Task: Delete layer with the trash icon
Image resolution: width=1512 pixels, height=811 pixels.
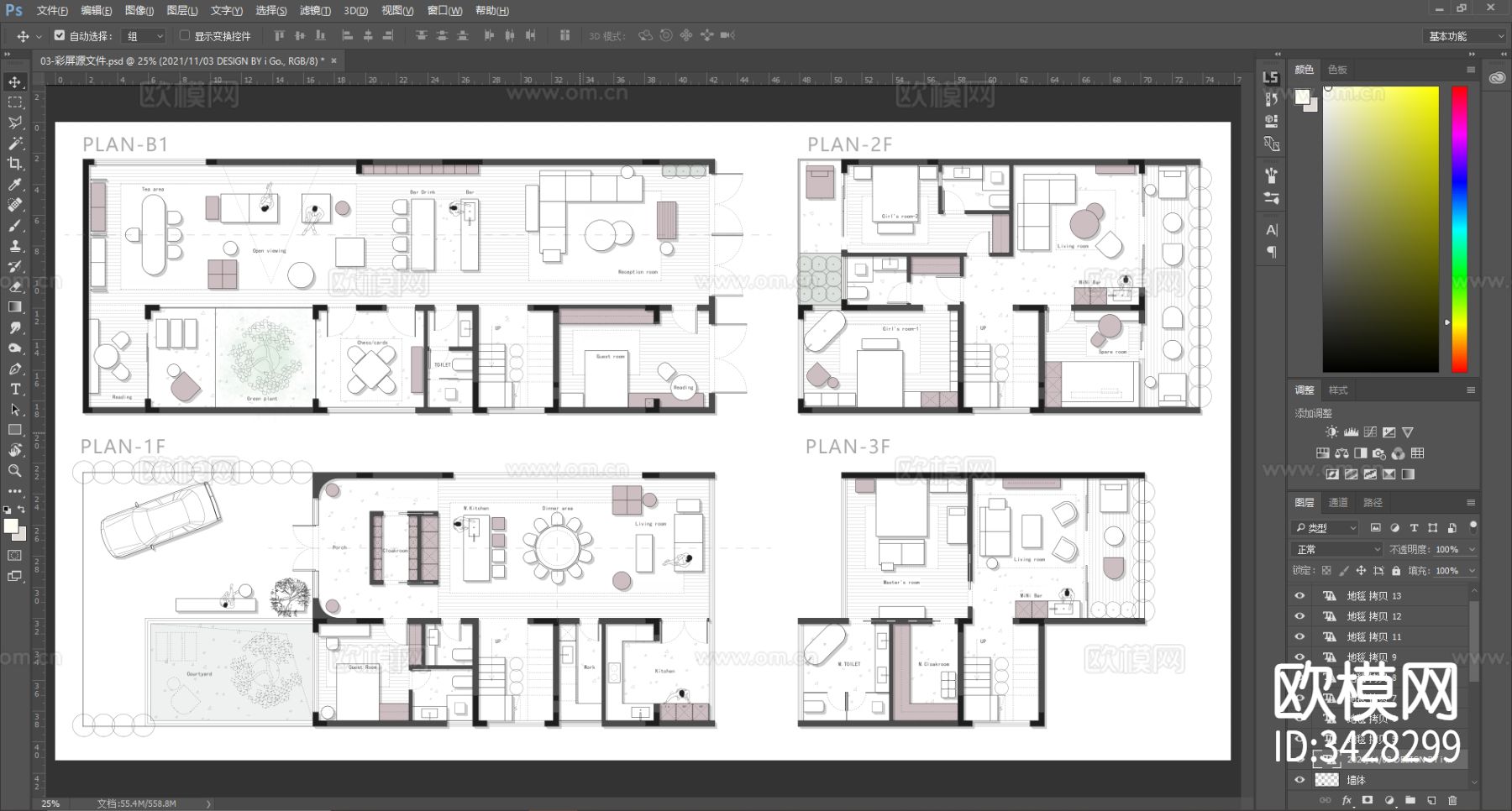Action: coord(1452,801)
